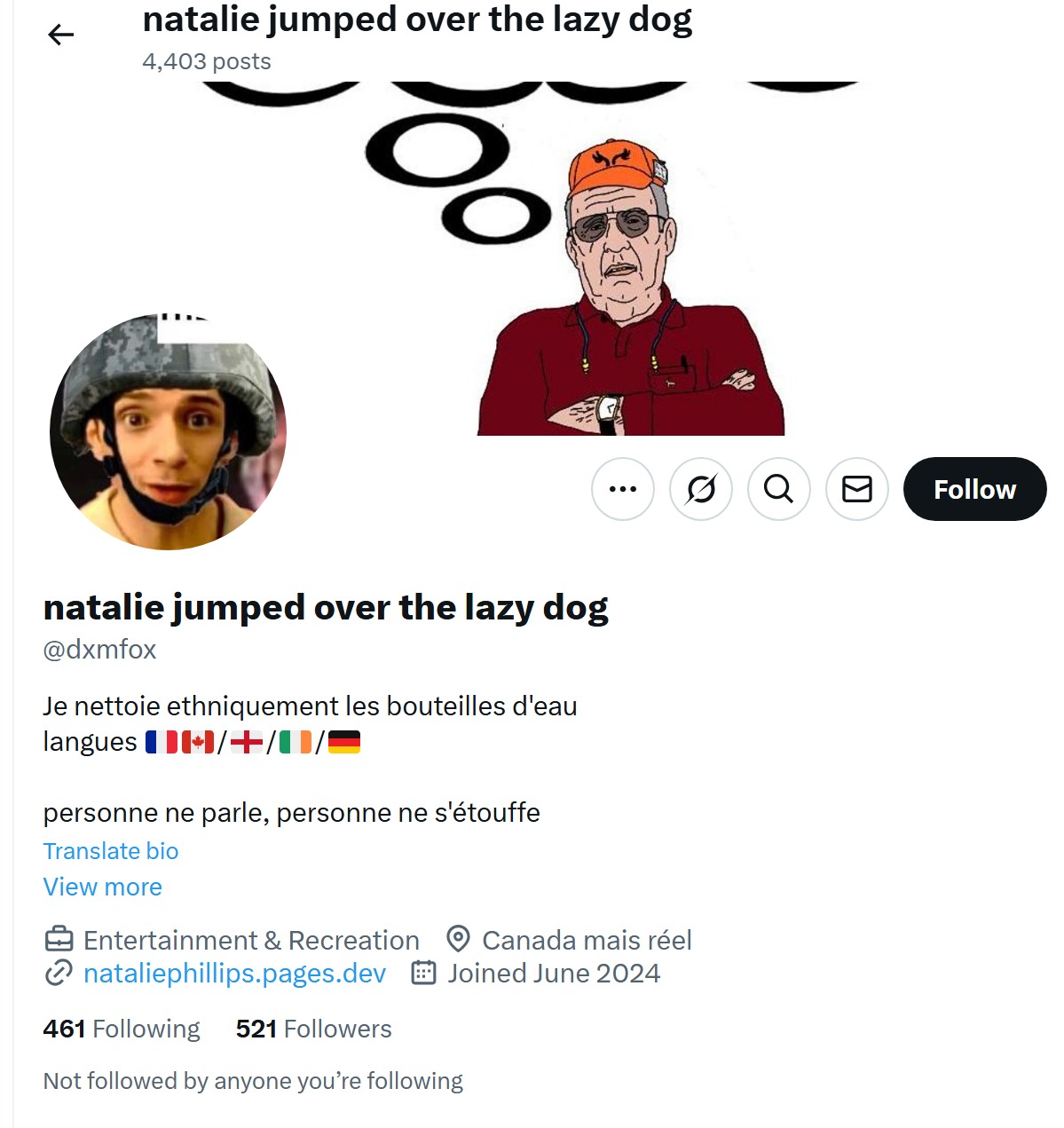Send a direct message via the envelope icon
The height and width of the screenshot is (1128, 1064).
(857, 489)
